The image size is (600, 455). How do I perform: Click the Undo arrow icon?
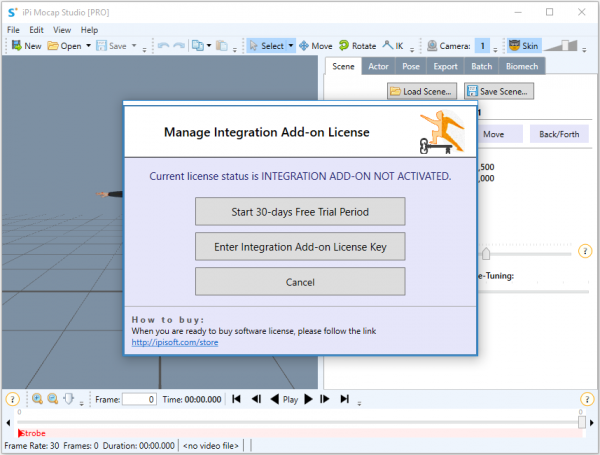163,46
